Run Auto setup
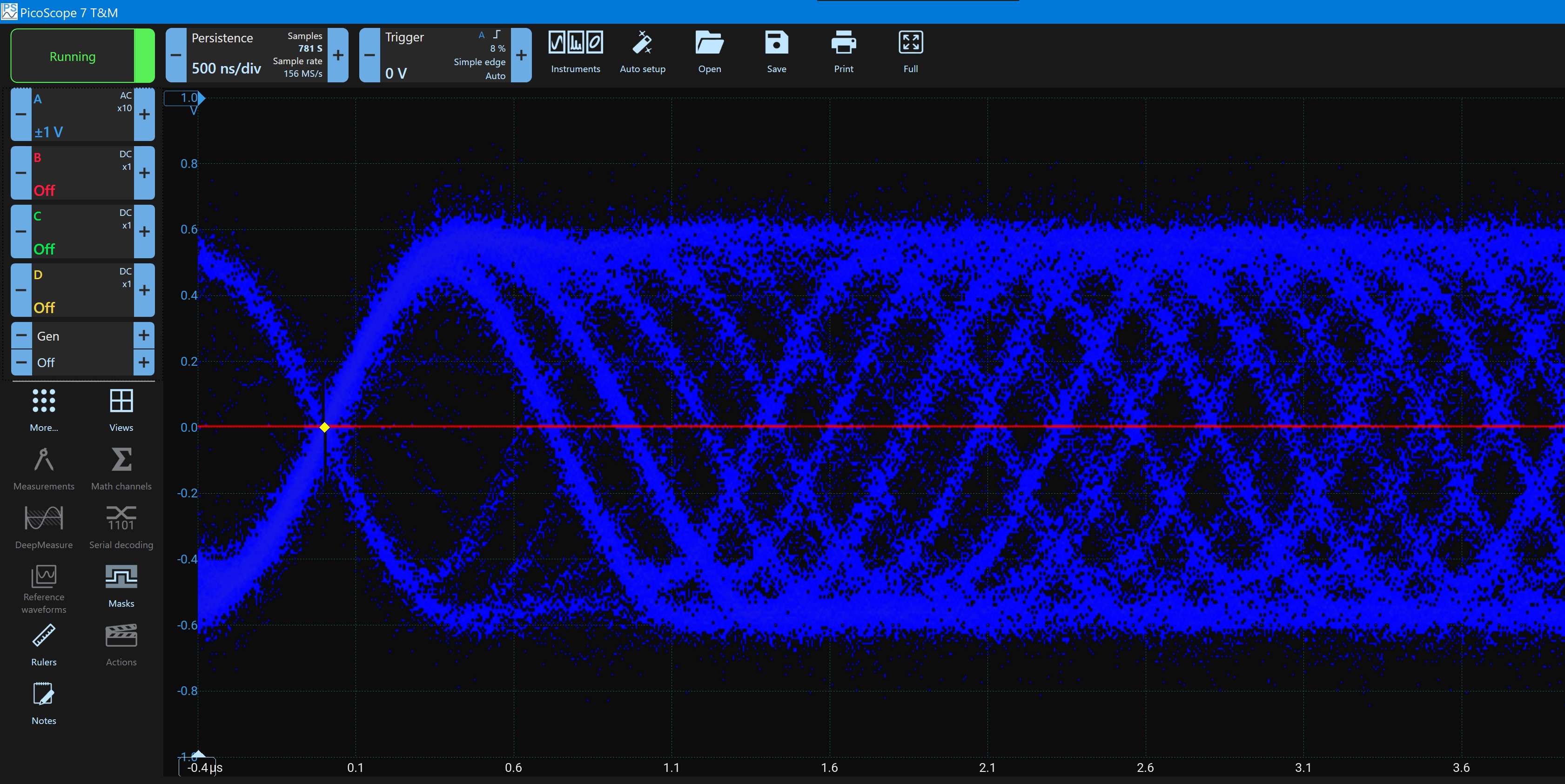Image resolution: width=1565 pixels, height=784 pixels. tap(642, 52)
